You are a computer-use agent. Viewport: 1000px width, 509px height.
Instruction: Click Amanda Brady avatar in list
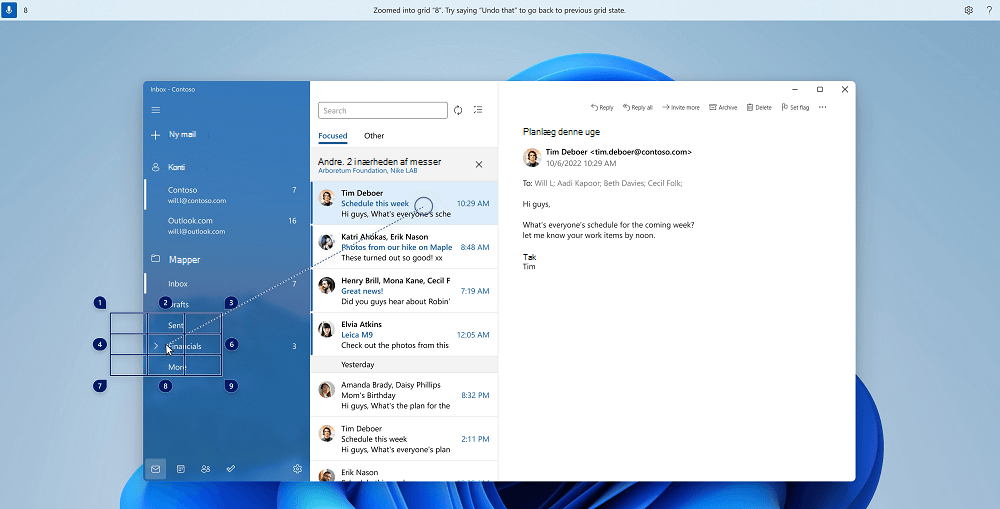point(327,390)
